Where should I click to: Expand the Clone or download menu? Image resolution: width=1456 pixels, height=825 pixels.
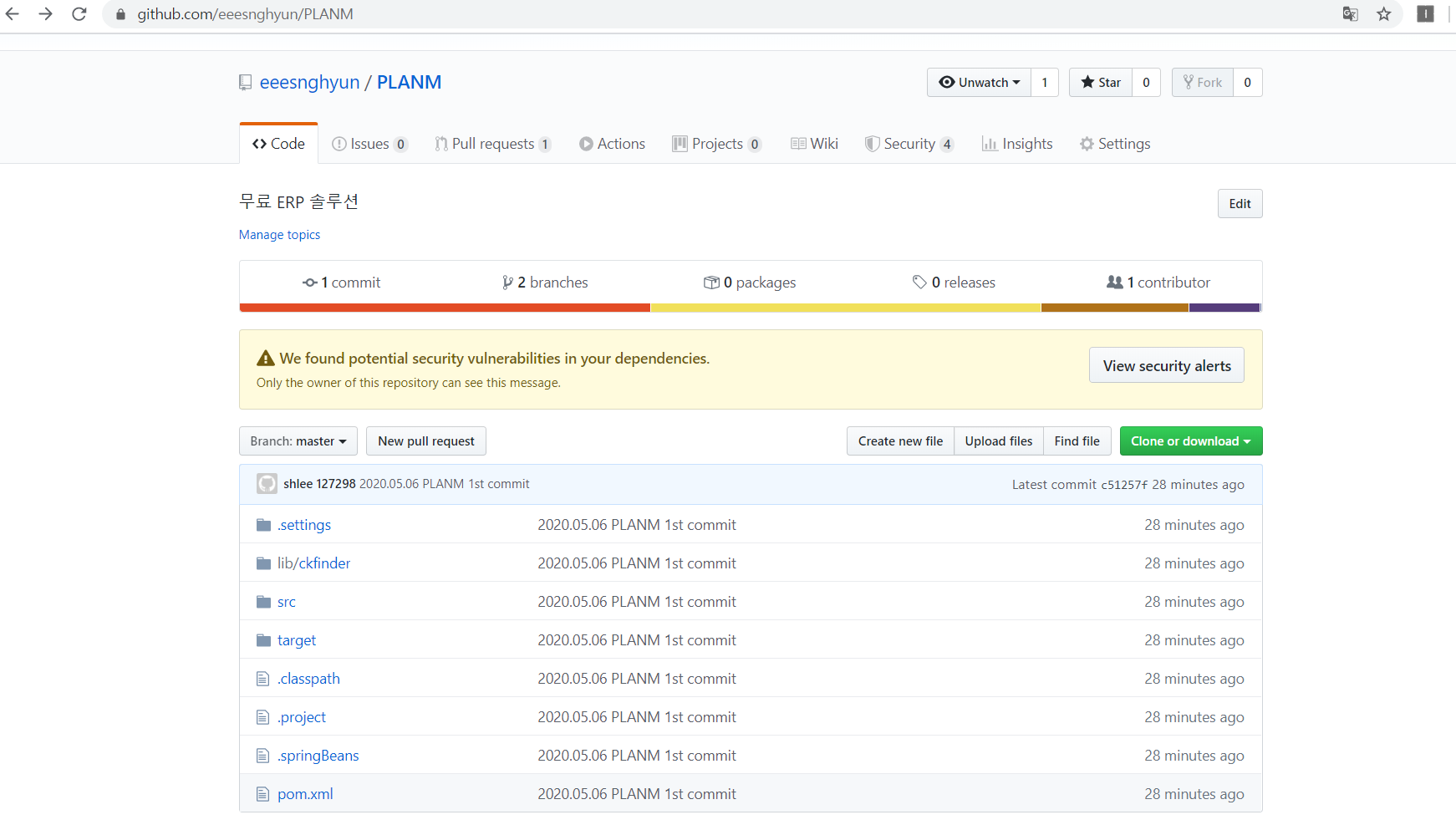[x=1191, y=441]
